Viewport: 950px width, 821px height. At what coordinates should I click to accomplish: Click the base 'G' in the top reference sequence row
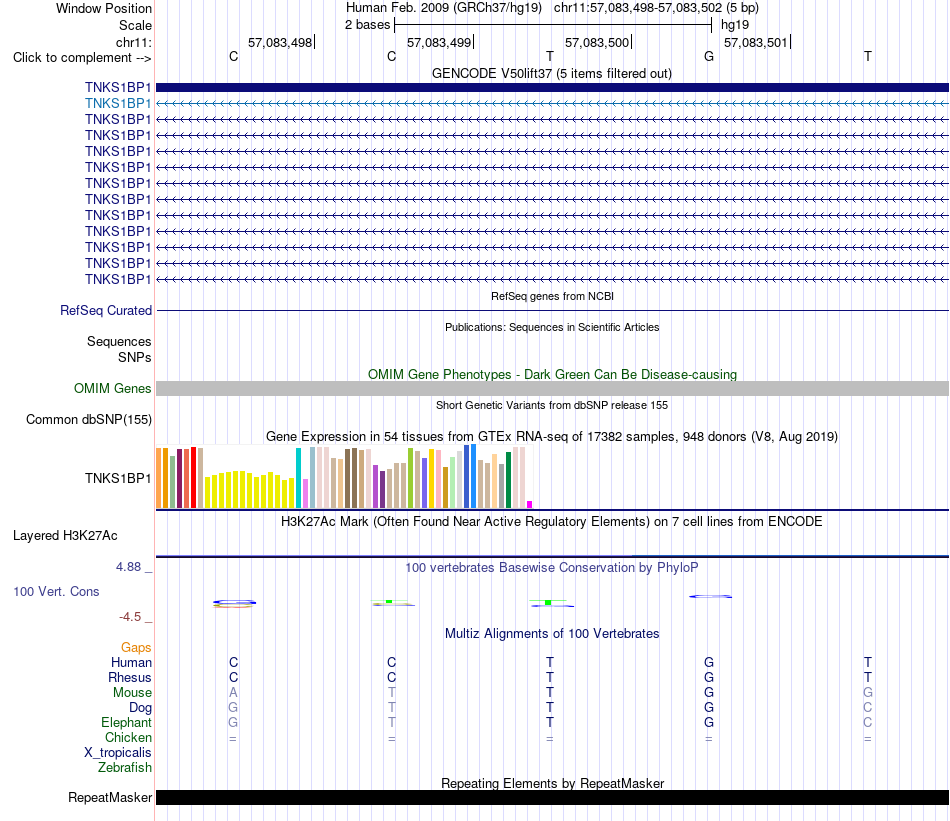tap(709, 56)
